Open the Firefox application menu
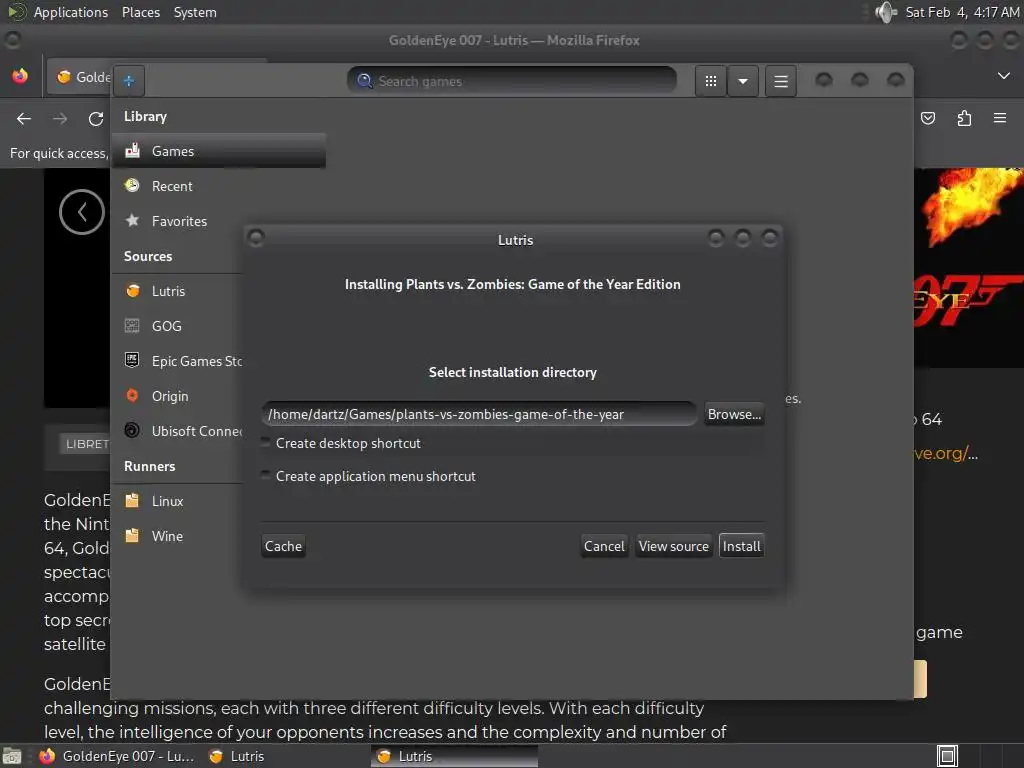 click(x=1000, y=118)
